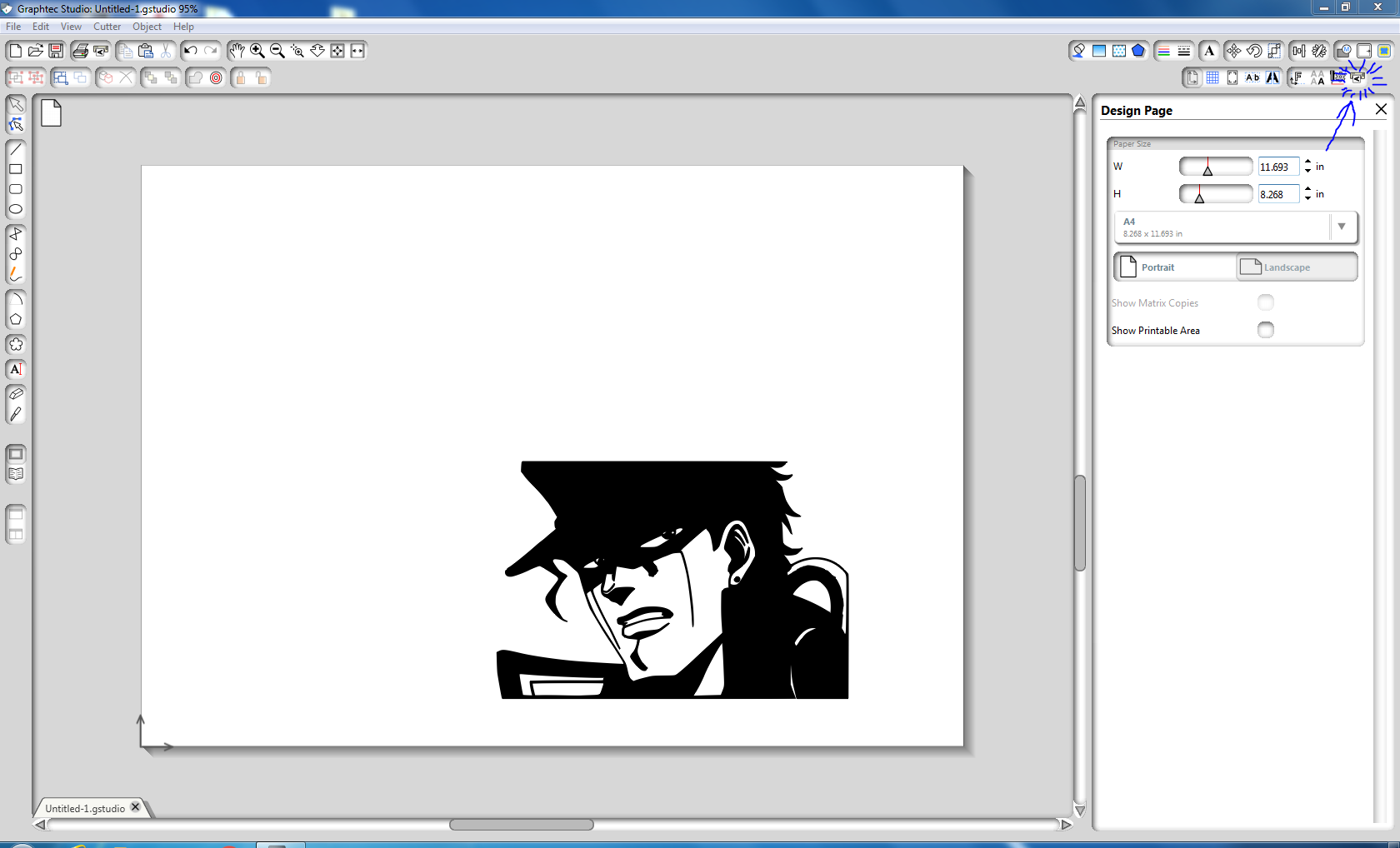Toggle the Show Matrix Copies switch
The width and height of the screenshot is (1400, 848).
(x=1266, y=302)
